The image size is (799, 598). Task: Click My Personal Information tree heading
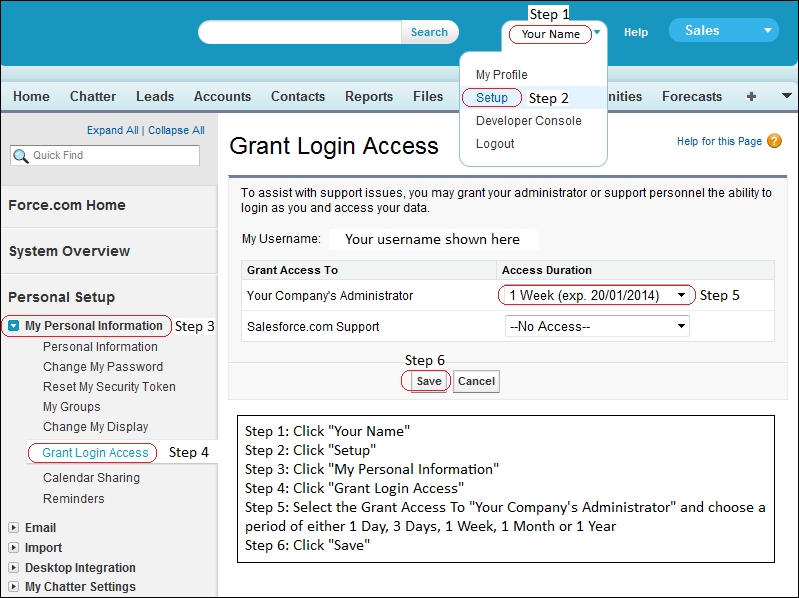click(x=94, y=325)
